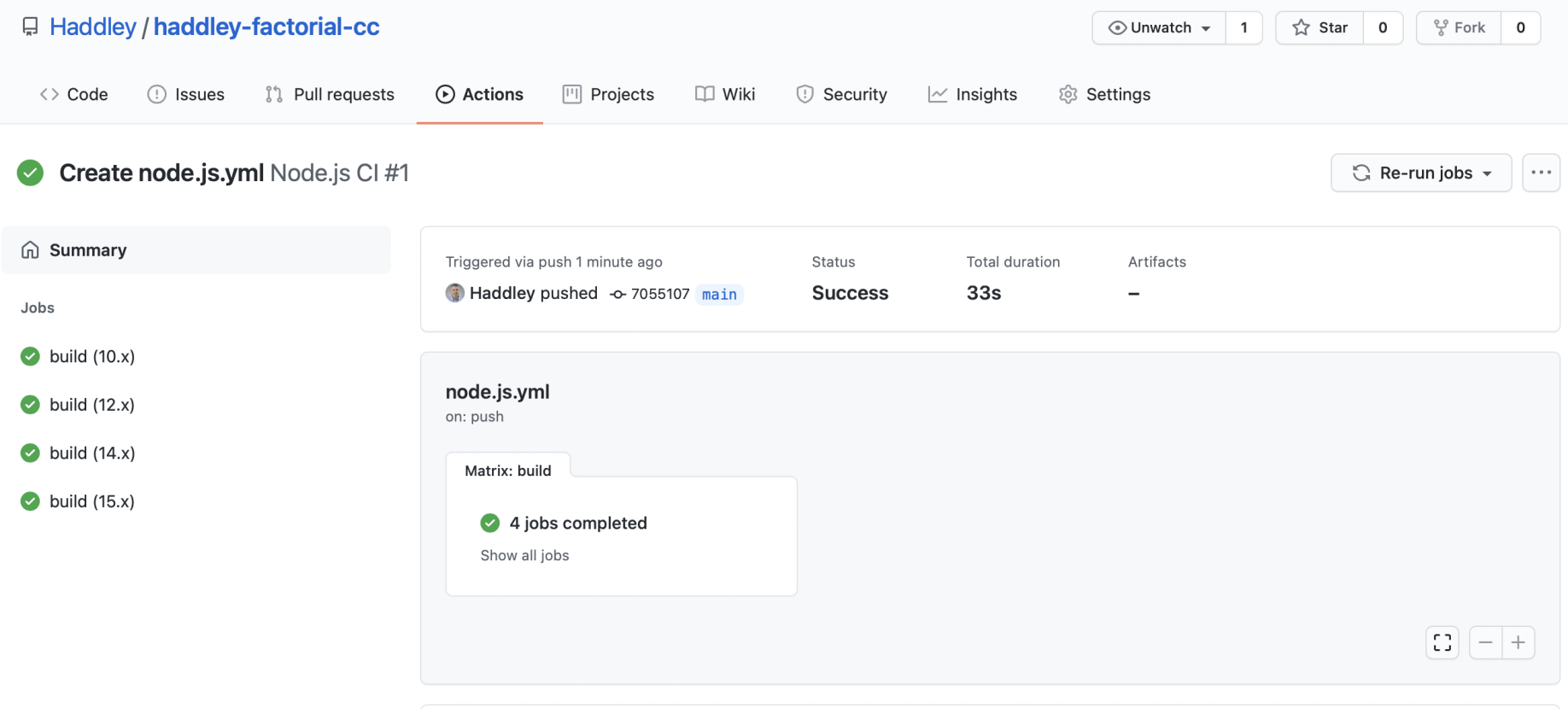Zoom in the workflow graph
This screenshot has height=709, width=1568.
(x=1518, y=642)
